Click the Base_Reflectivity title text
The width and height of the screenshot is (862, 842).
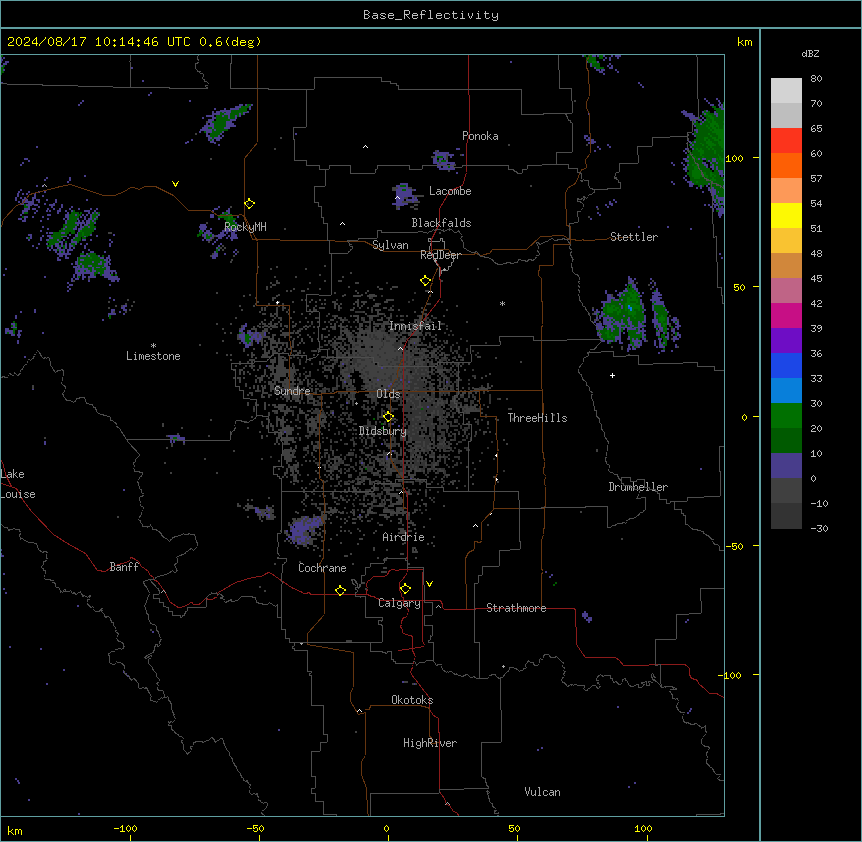pos(431,15)
